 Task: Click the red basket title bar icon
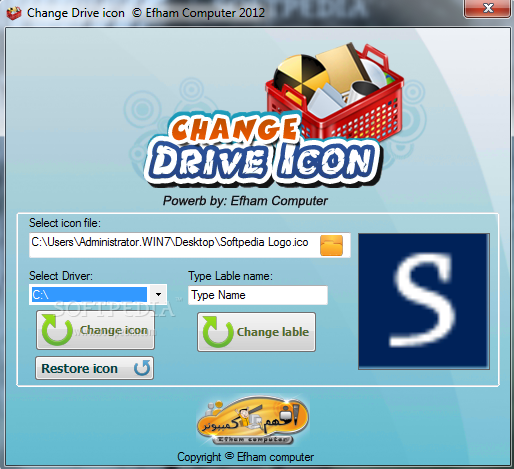point(14,13)
